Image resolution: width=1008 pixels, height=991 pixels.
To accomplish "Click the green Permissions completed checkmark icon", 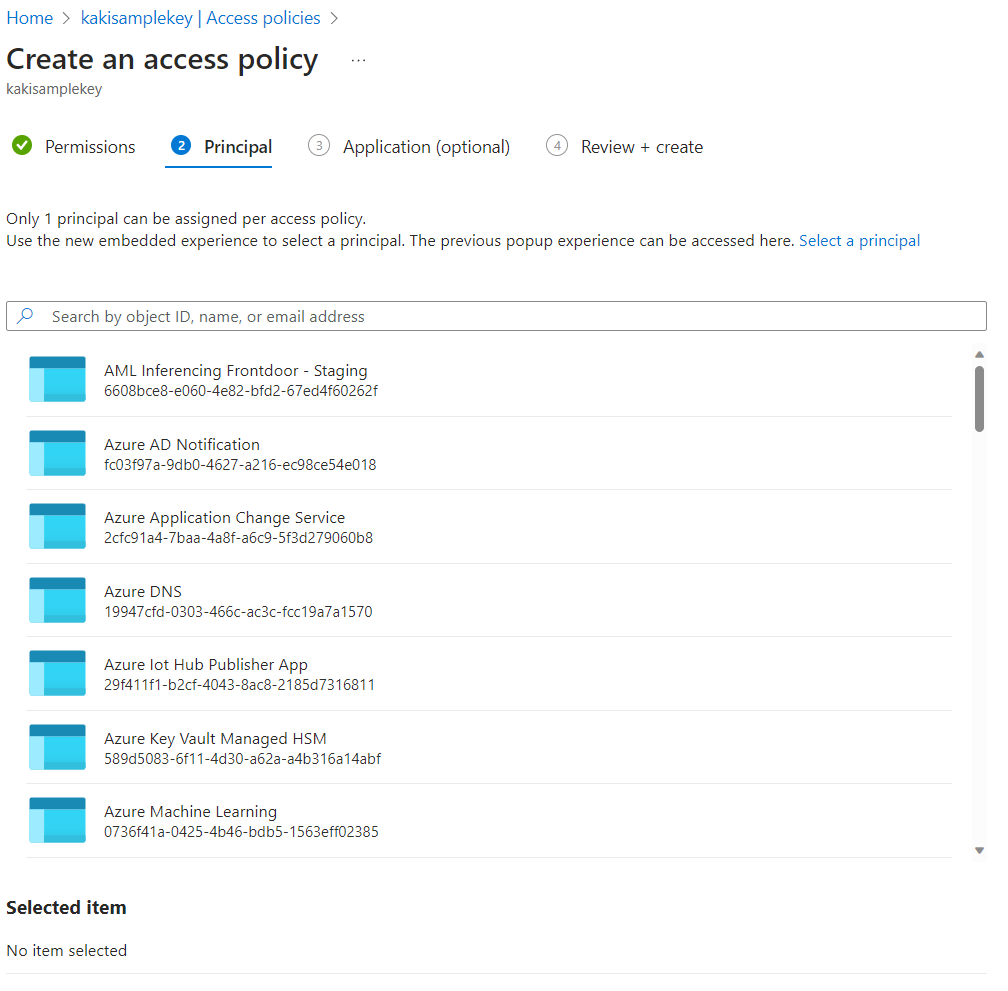I will tap(22, 145).
